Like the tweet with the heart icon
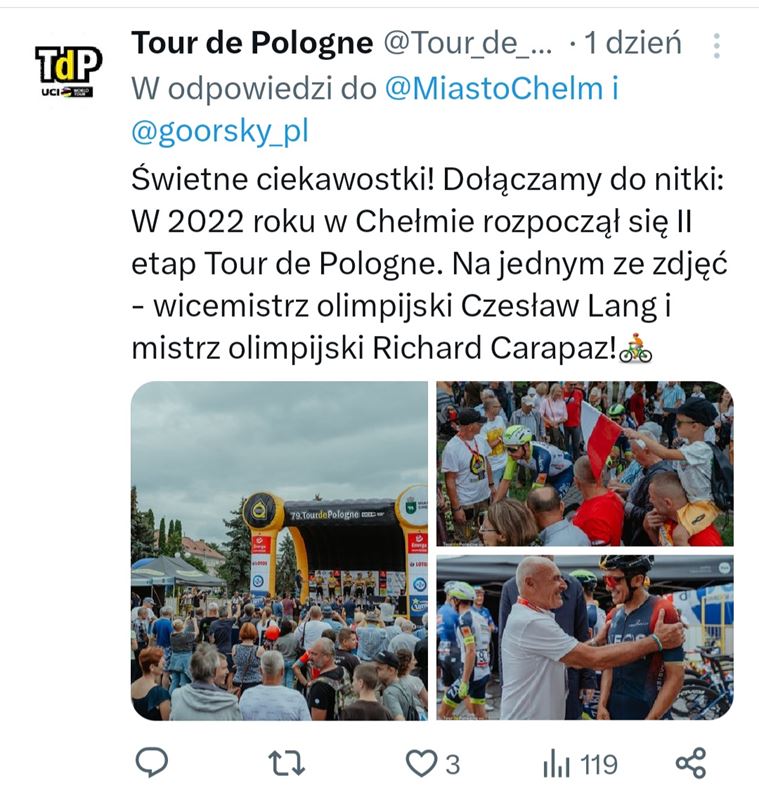This screenshot has height=800, width=759. [421, 763]
